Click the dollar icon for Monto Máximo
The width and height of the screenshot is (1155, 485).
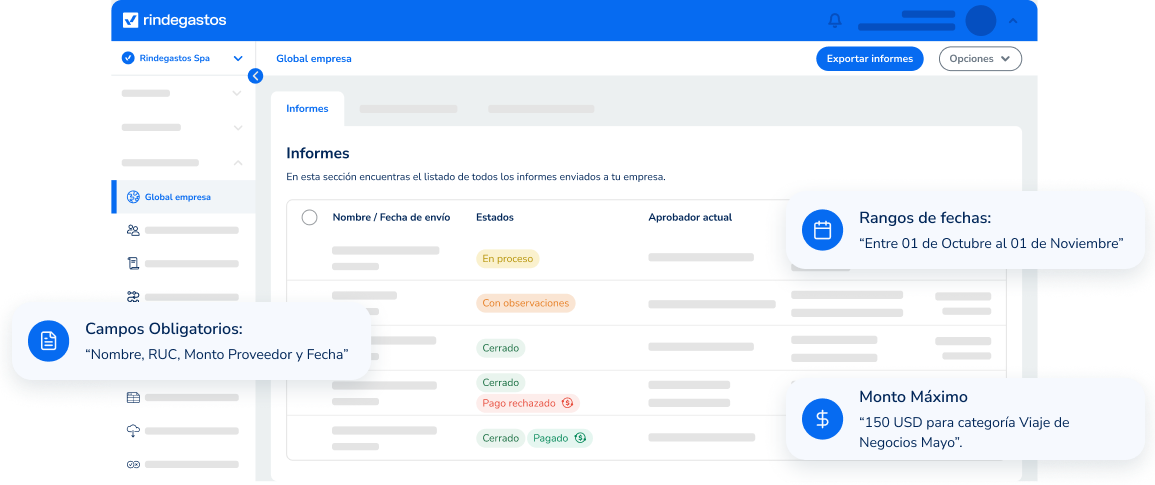[822, 419]
